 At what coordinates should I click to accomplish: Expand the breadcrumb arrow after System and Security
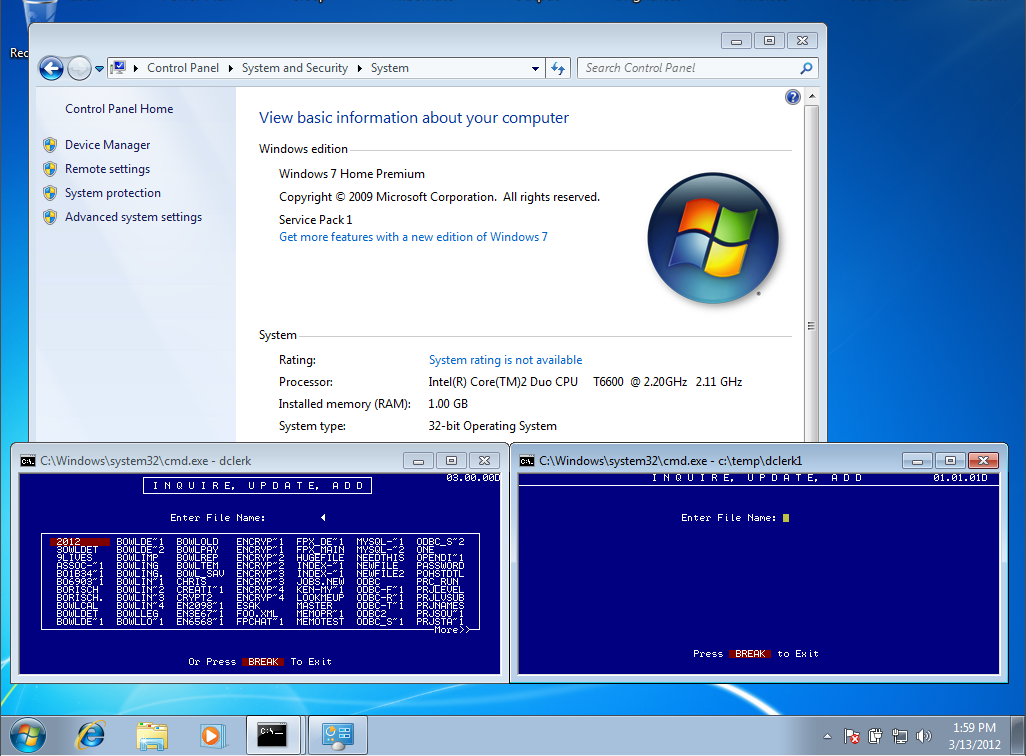(x=359, y=68)
